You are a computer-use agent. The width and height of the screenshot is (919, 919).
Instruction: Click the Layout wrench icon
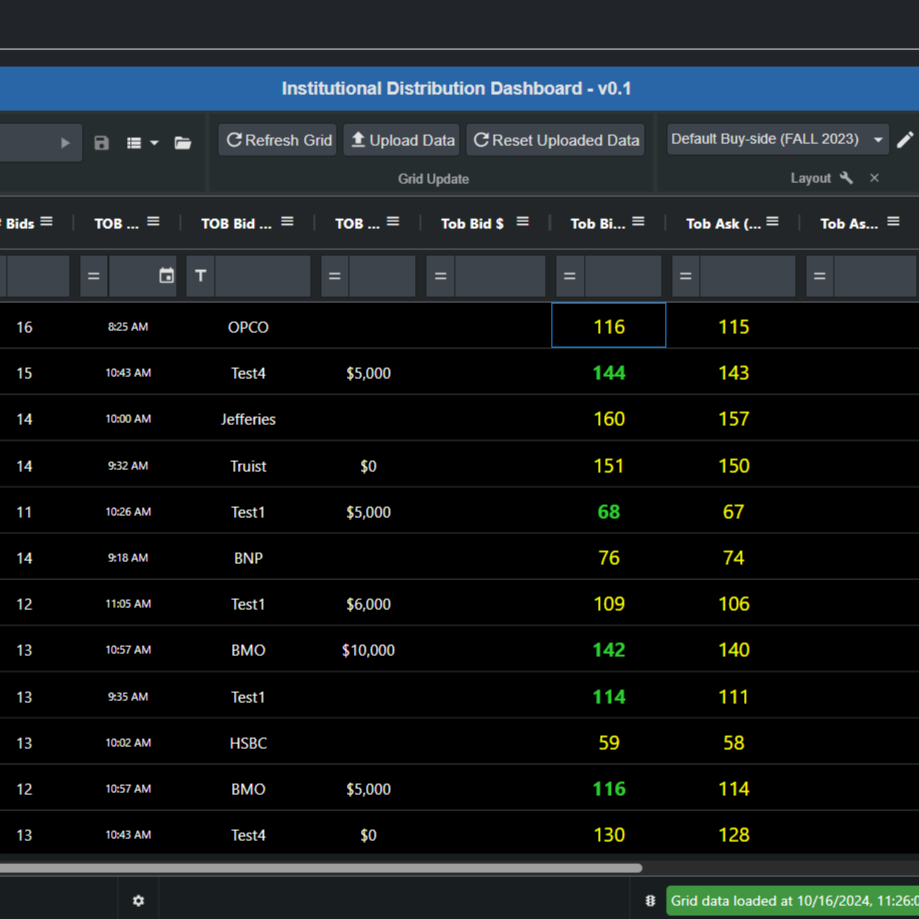tap(846, 178)
